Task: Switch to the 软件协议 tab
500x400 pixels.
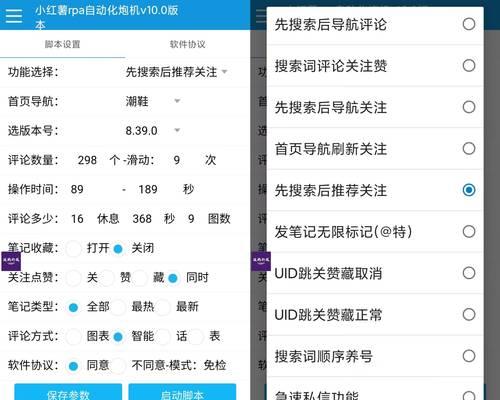Action: click(188, 44)
